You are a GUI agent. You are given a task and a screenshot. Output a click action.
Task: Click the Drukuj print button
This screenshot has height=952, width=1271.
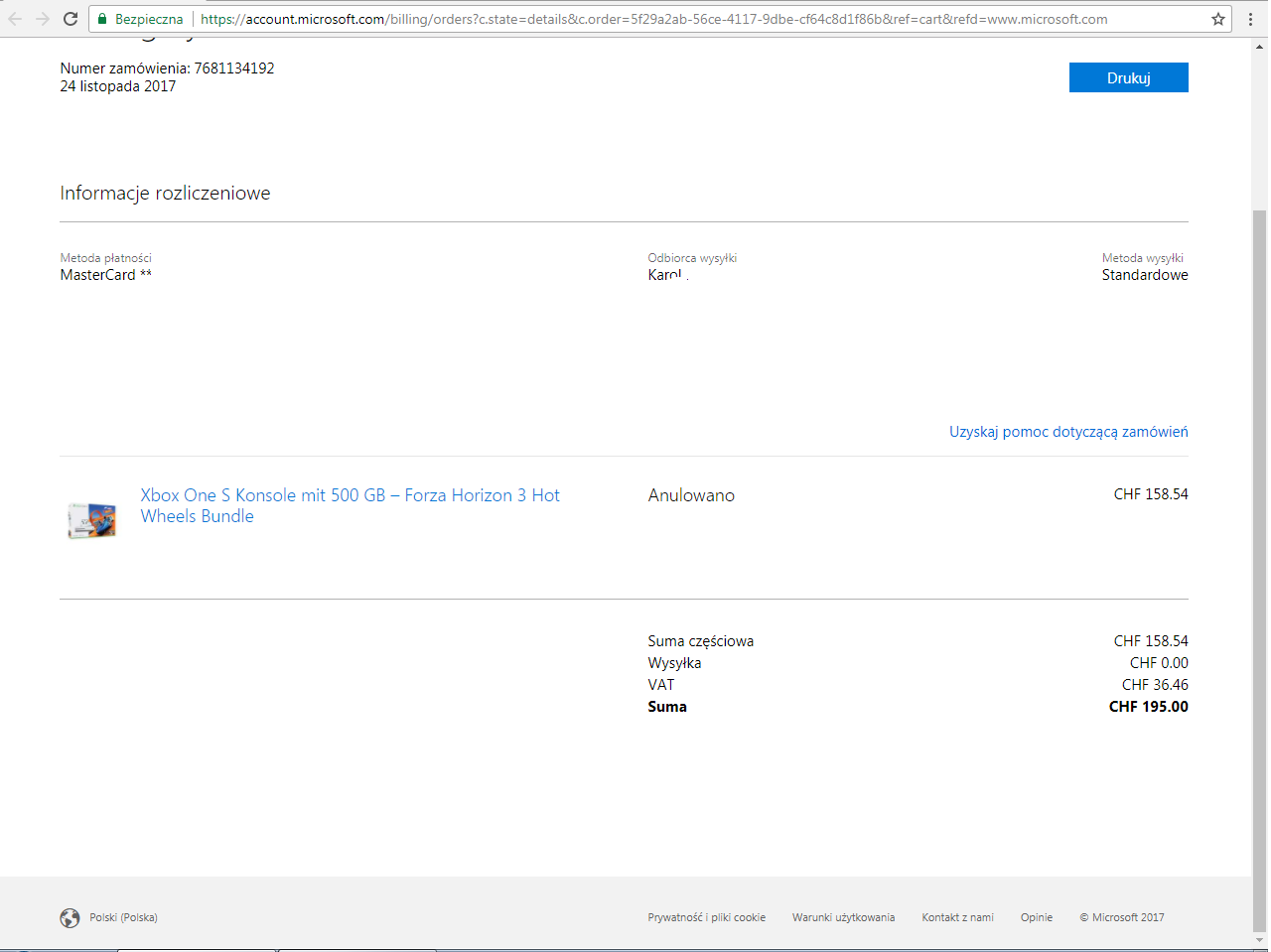pyautogui.click(x=1128, y=77)
